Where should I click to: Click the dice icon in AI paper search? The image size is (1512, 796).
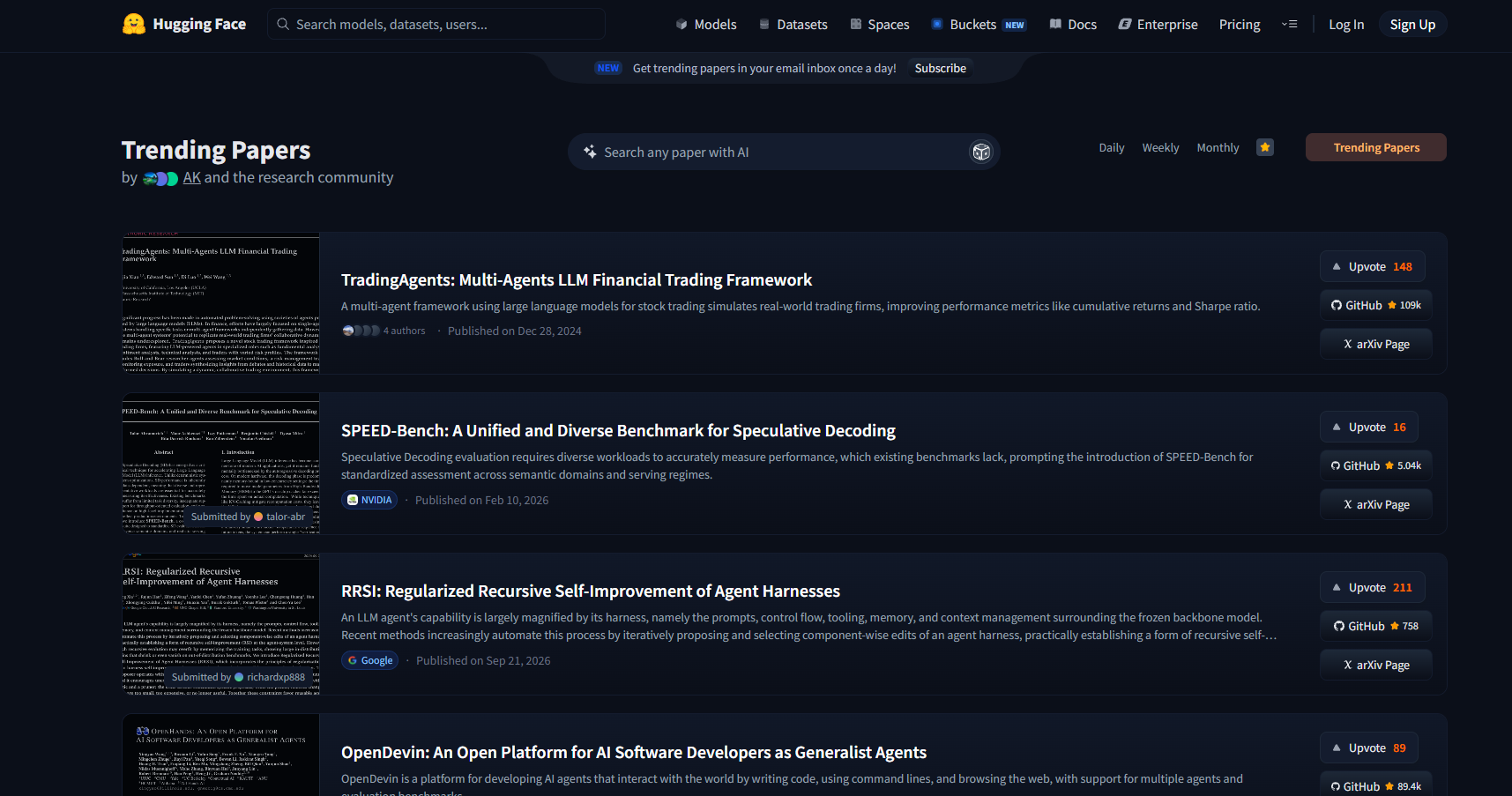coord(981,153)
